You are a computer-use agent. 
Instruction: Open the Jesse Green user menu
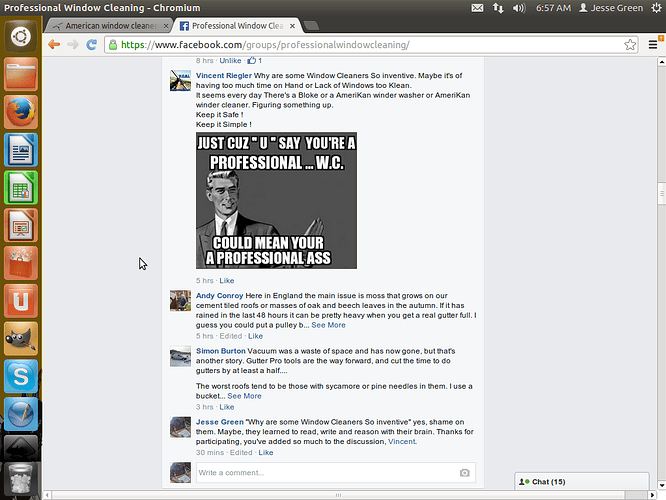(x=611, y=8)
